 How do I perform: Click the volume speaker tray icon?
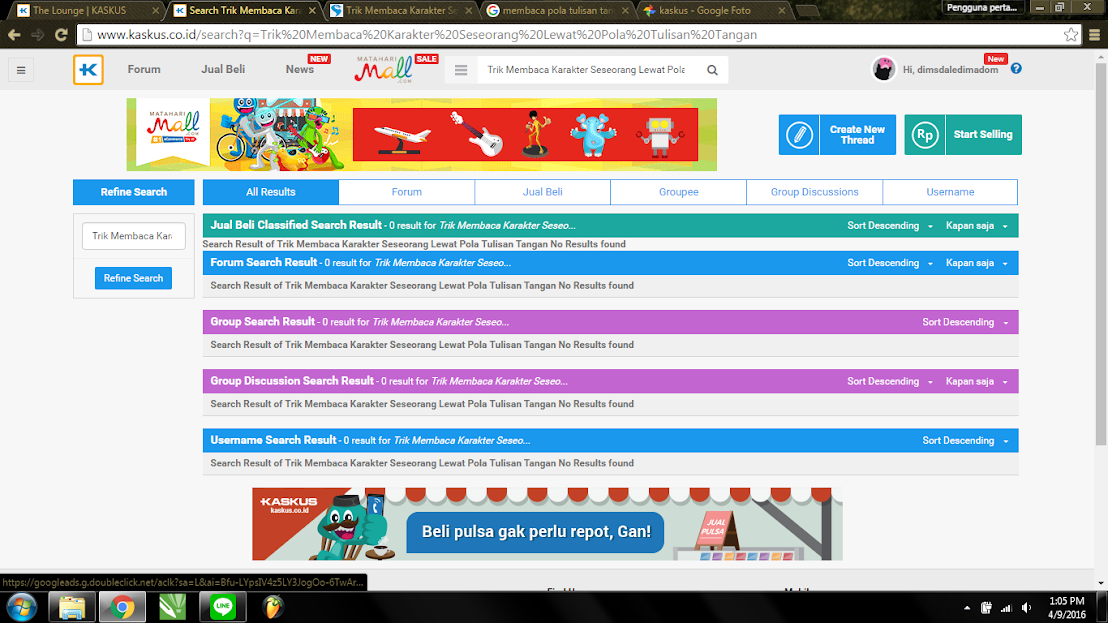1026,607
